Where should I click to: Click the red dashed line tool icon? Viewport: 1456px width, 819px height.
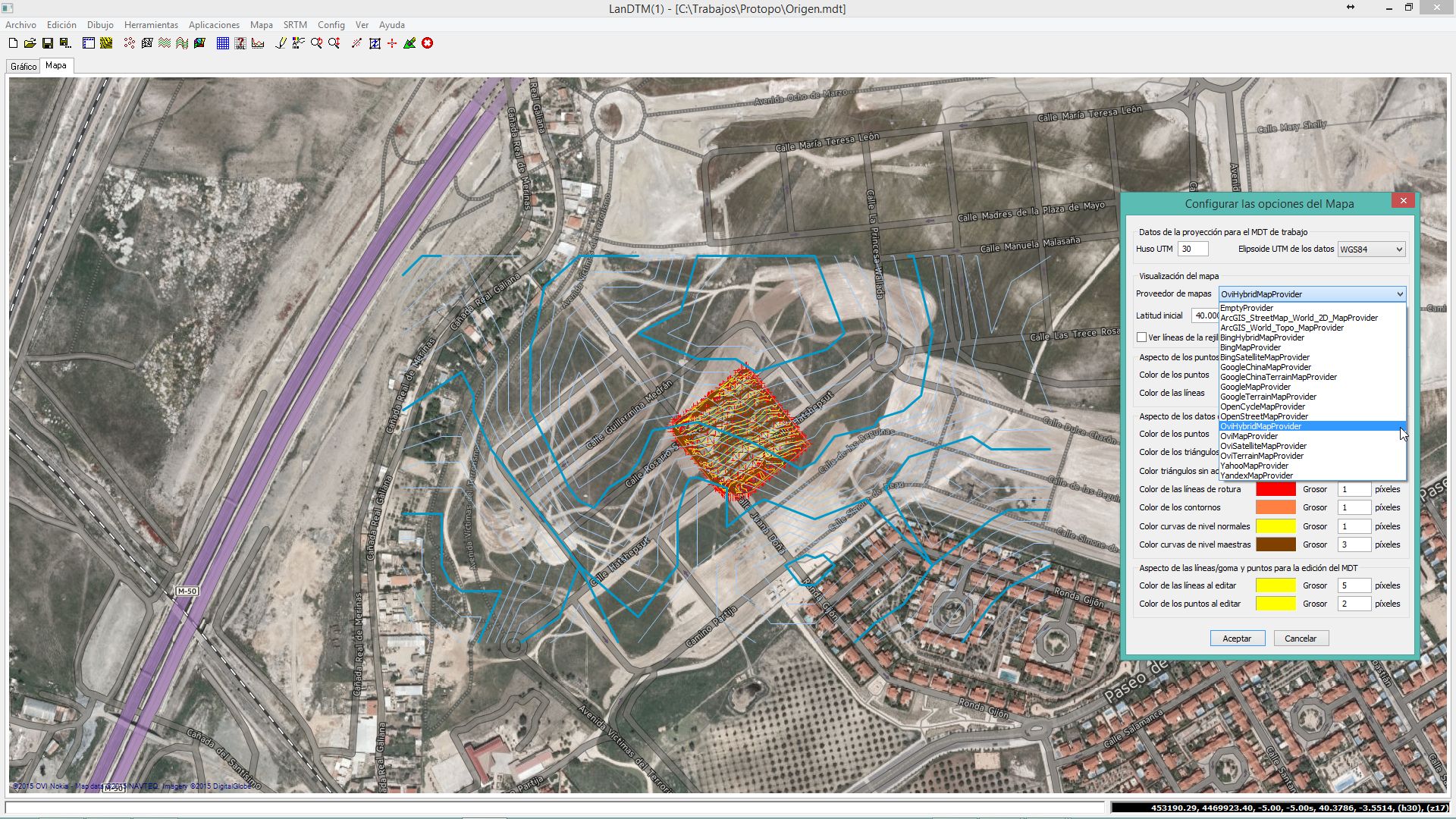[x=356, y=43]
